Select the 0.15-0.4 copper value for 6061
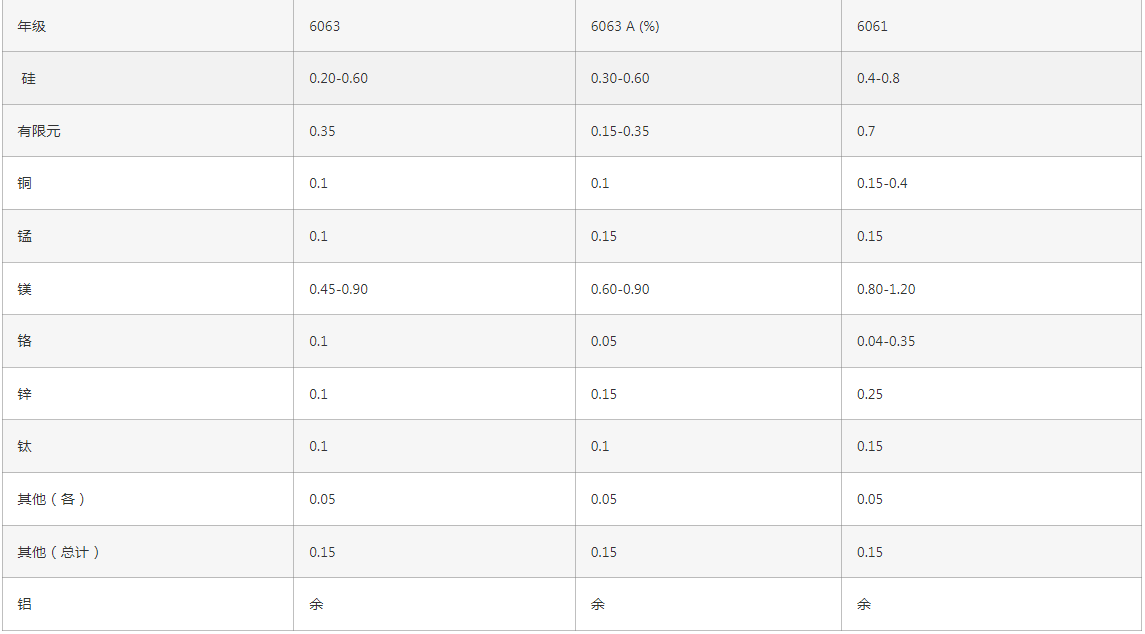This screenshot has width=1145, height=634. [x=882, y=183]
